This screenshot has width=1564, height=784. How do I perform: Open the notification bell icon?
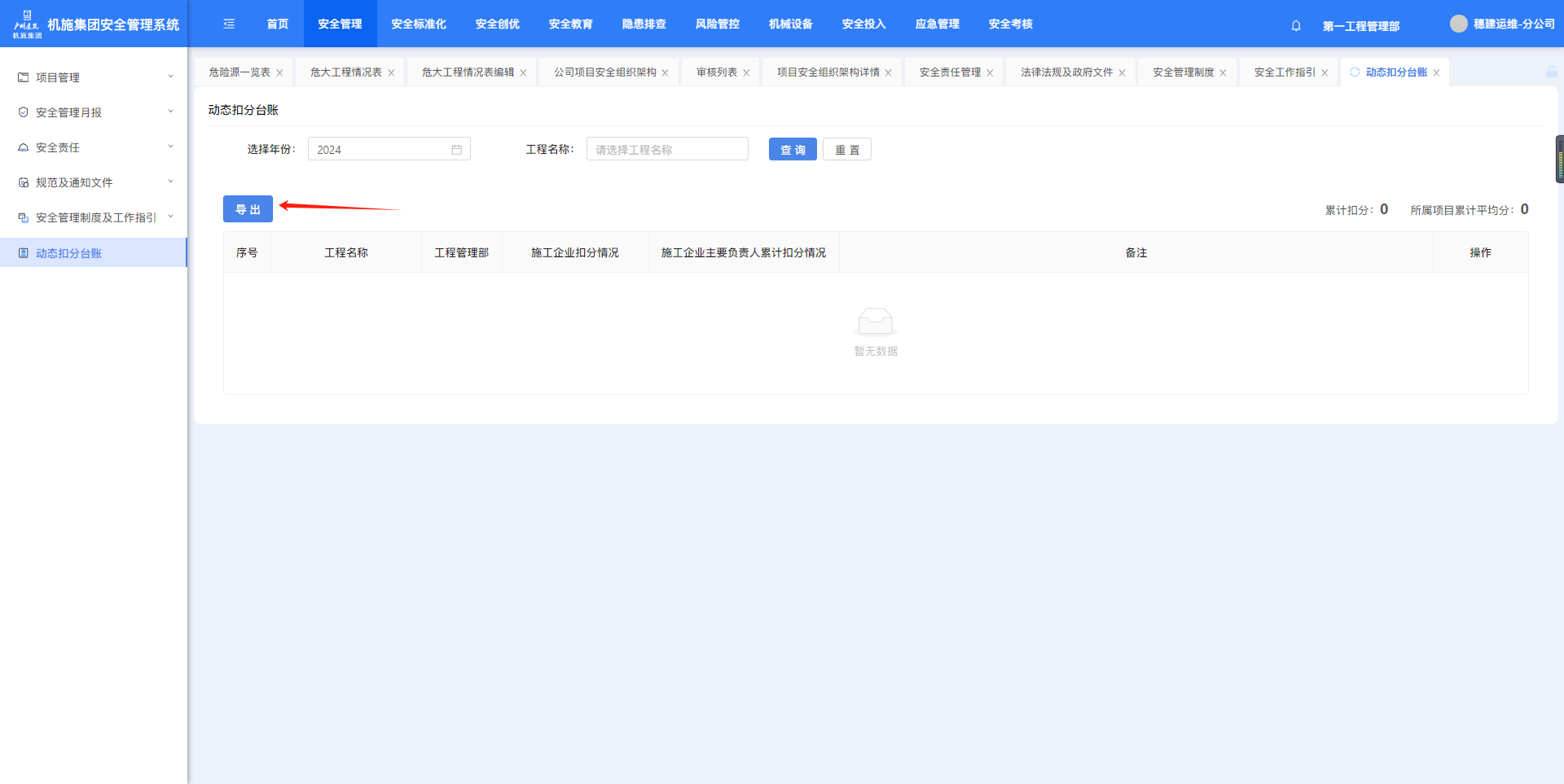1296,26
